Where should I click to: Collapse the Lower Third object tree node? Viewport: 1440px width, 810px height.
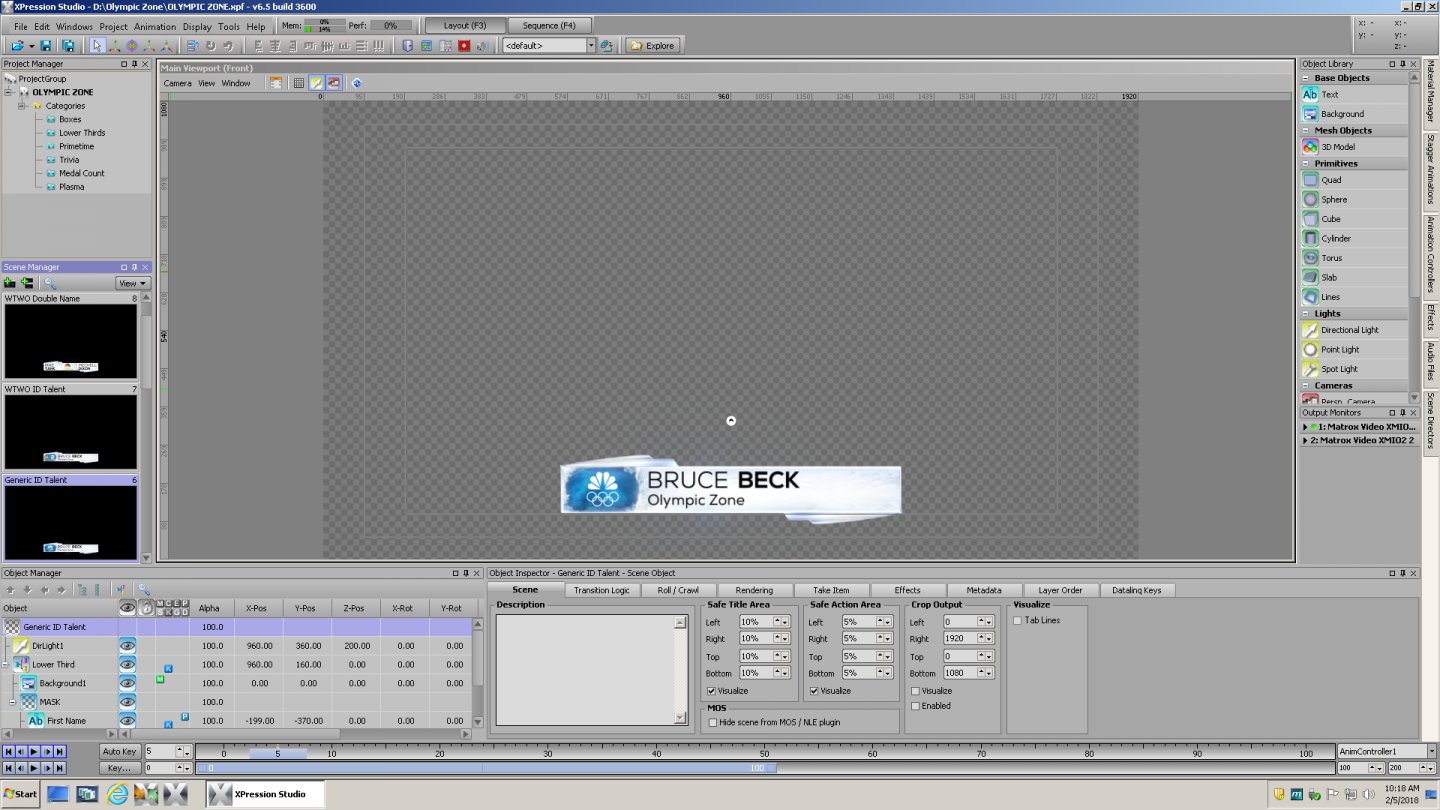tap(6, 664)
